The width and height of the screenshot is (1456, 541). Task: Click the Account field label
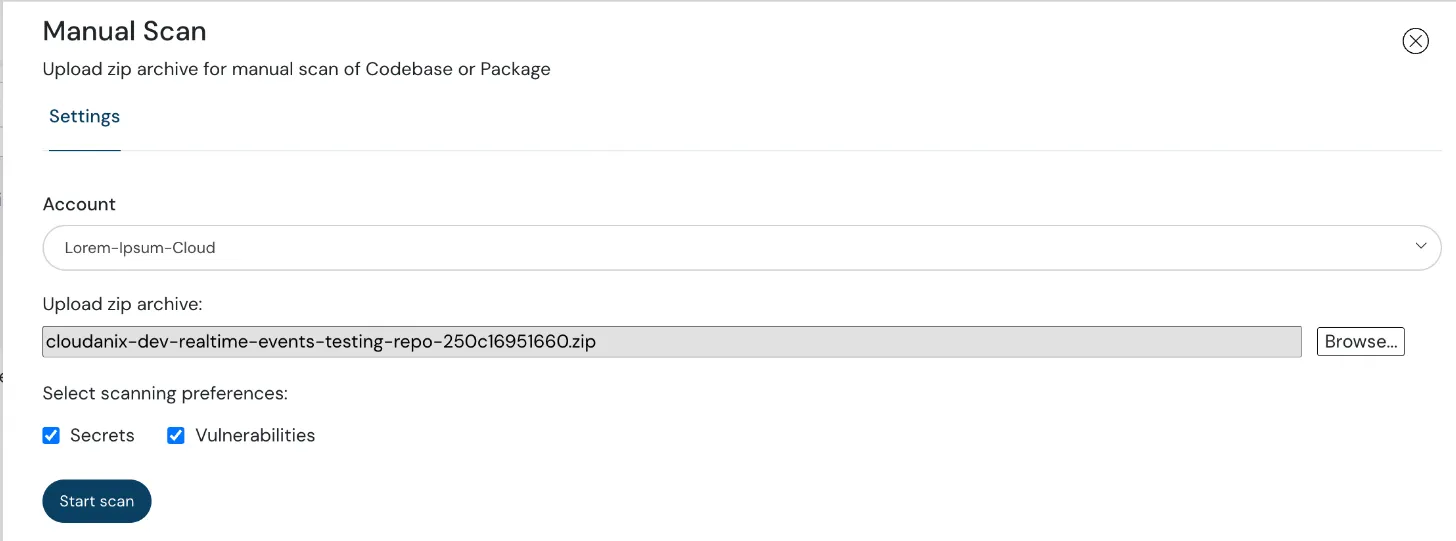tap(79, 204)
